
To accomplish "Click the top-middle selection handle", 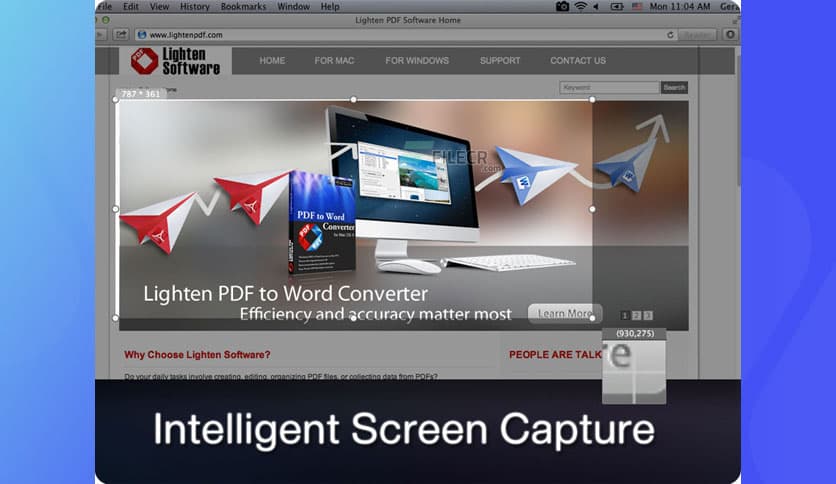I will (353, 100).
